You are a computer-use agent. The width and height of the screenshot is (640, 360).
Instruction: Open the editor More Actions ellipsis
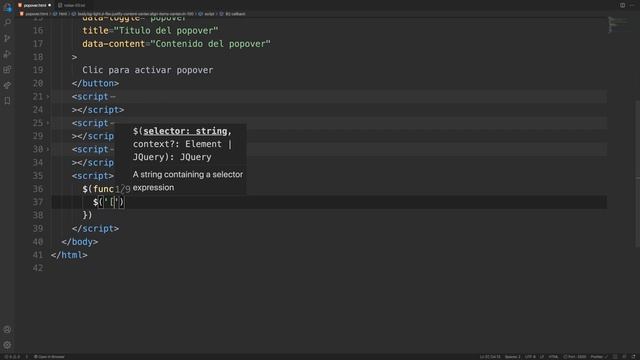[632, 5]
